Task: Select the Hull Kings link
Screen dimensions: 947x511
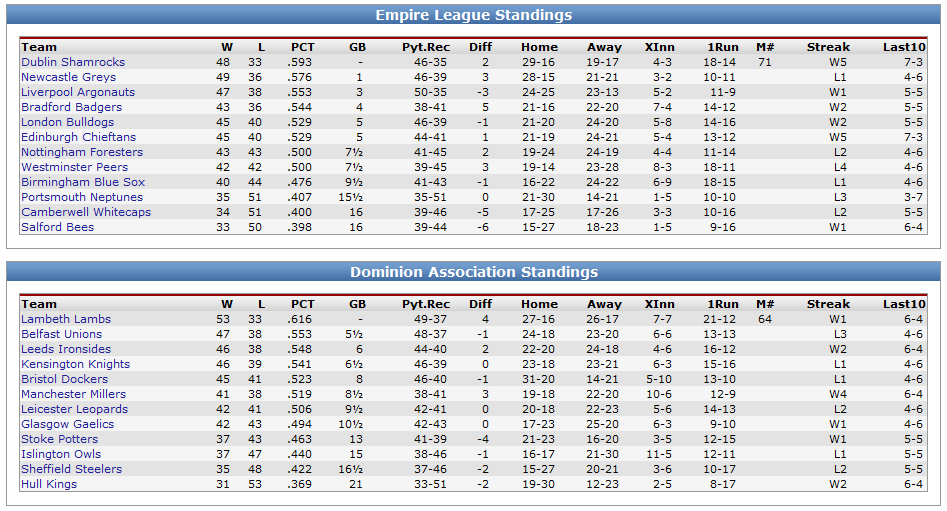Action: pos(49,484)
